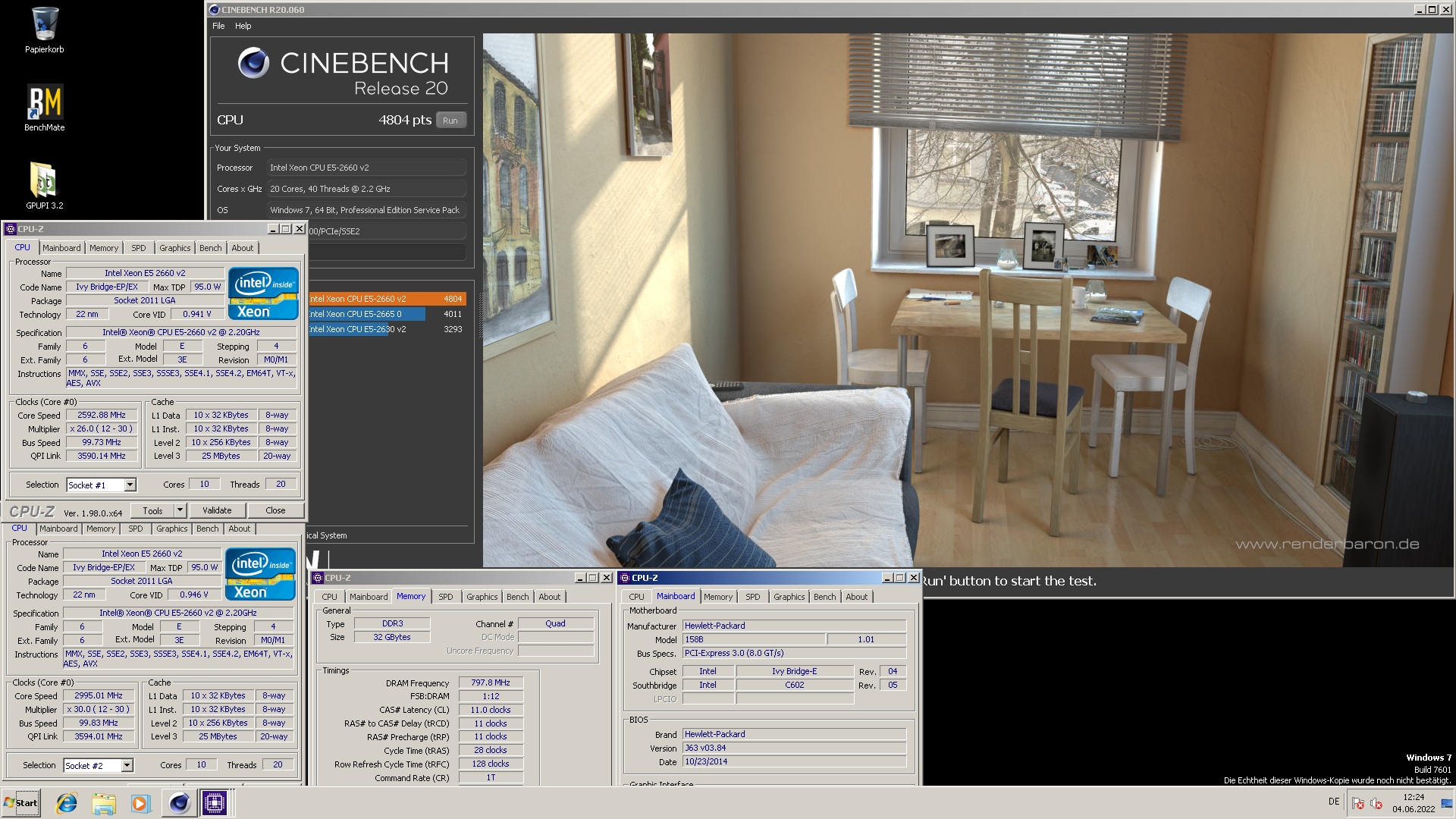Switch to Mainboard tab in top CPU-Z window

[x=61, y=248]
